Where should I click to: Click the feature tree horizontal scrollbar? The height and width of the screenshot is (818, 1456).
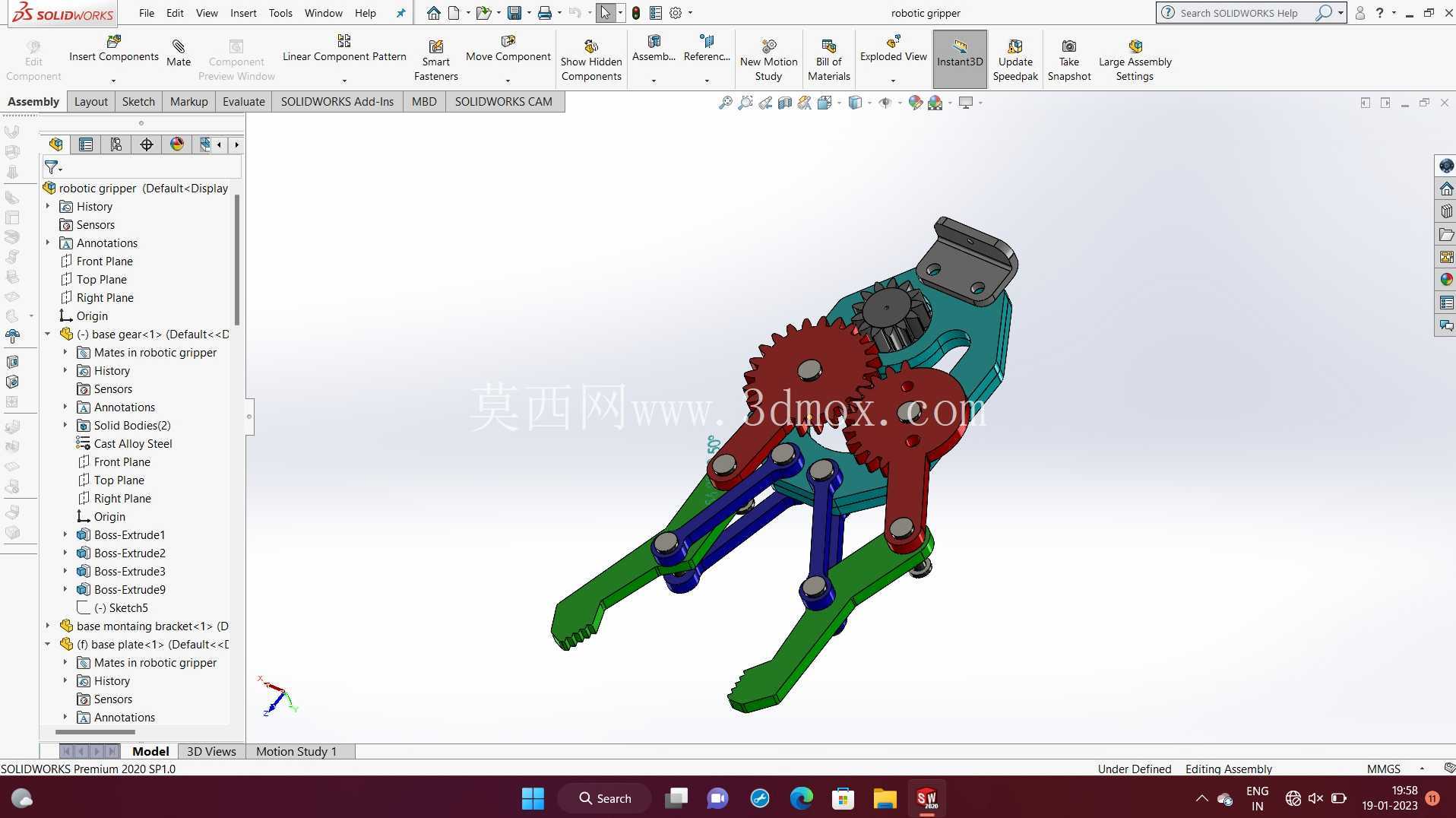pos(95,732)
